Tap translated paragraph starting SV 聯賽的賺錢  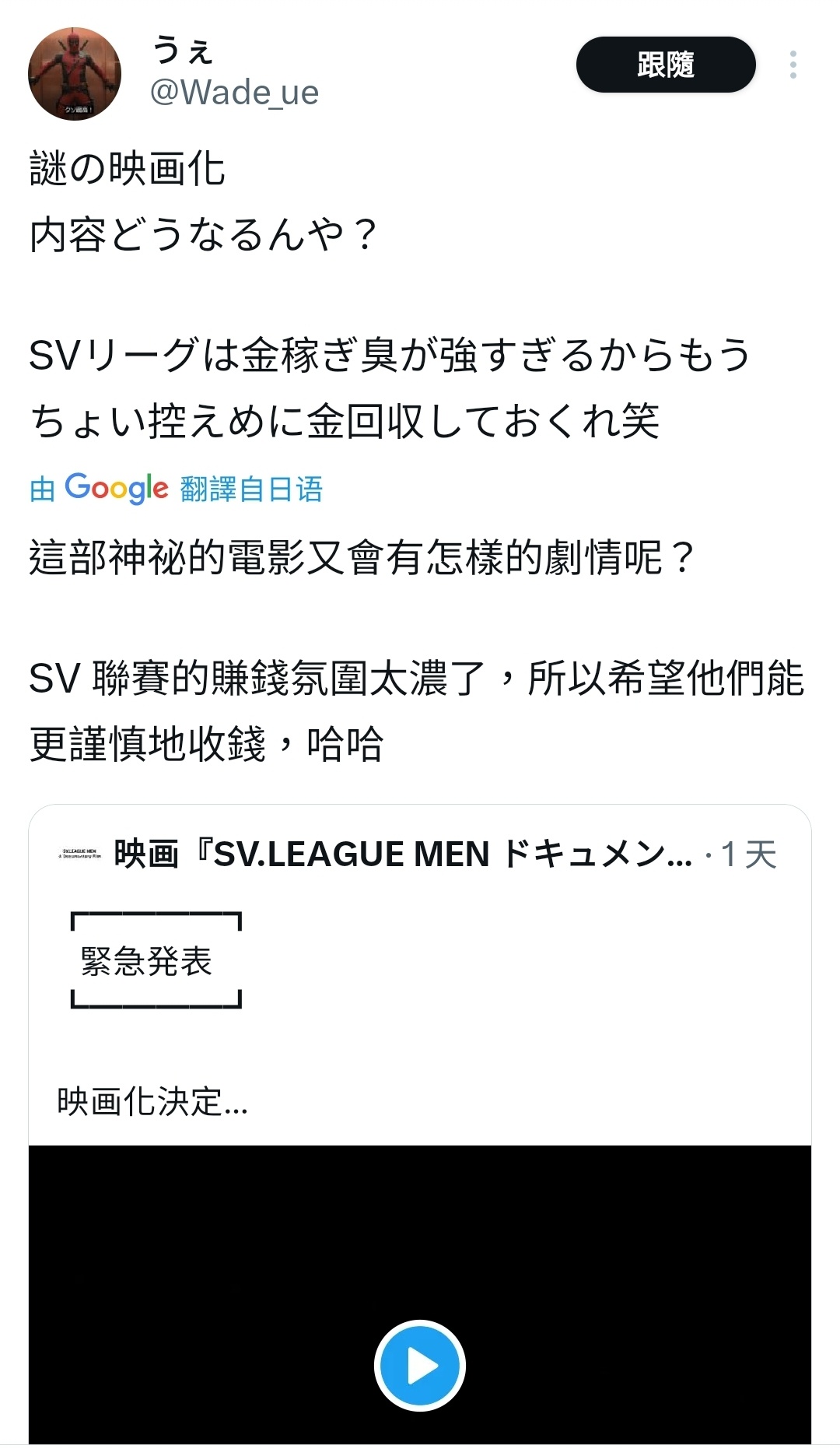click(417, 710)
